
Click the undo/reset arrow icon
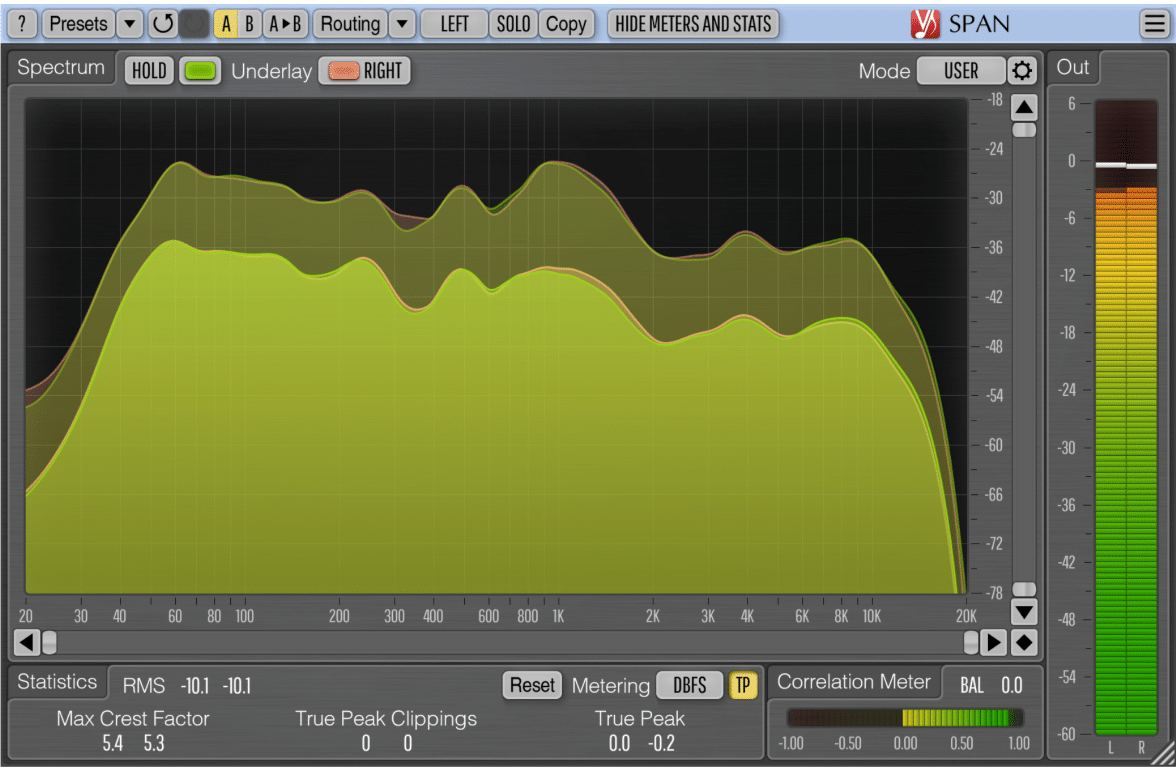click(x=163, y=23)
